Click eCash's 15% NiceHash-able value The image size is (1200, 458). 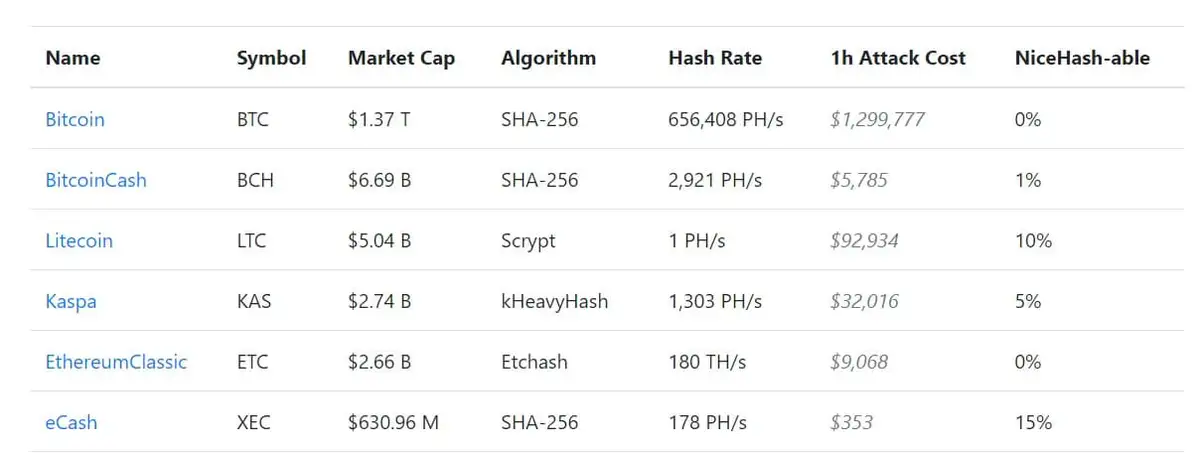pyautogui.click(x=1033, y=422)
